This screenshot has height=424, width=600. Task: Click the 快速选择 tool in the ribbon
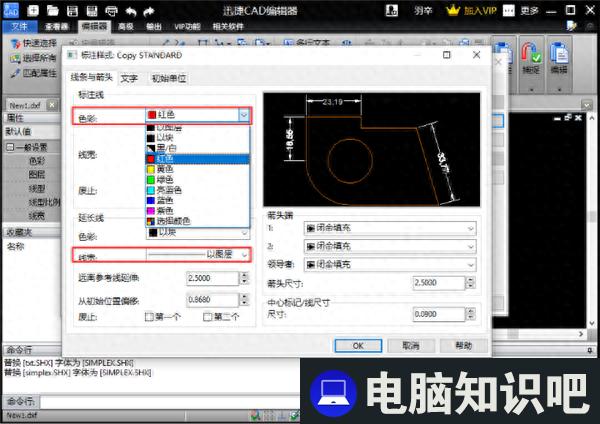[33, 43]
